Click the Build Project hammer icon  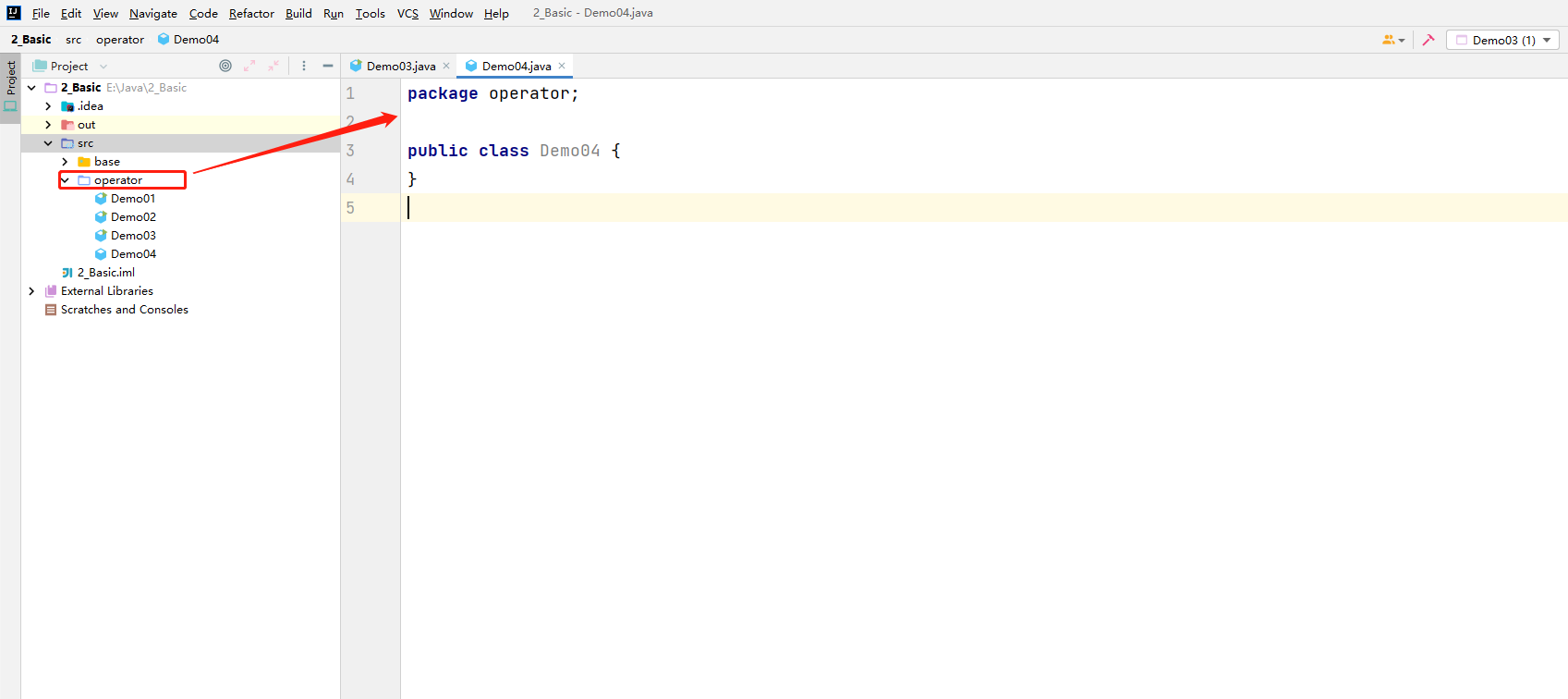(1428, 40)
